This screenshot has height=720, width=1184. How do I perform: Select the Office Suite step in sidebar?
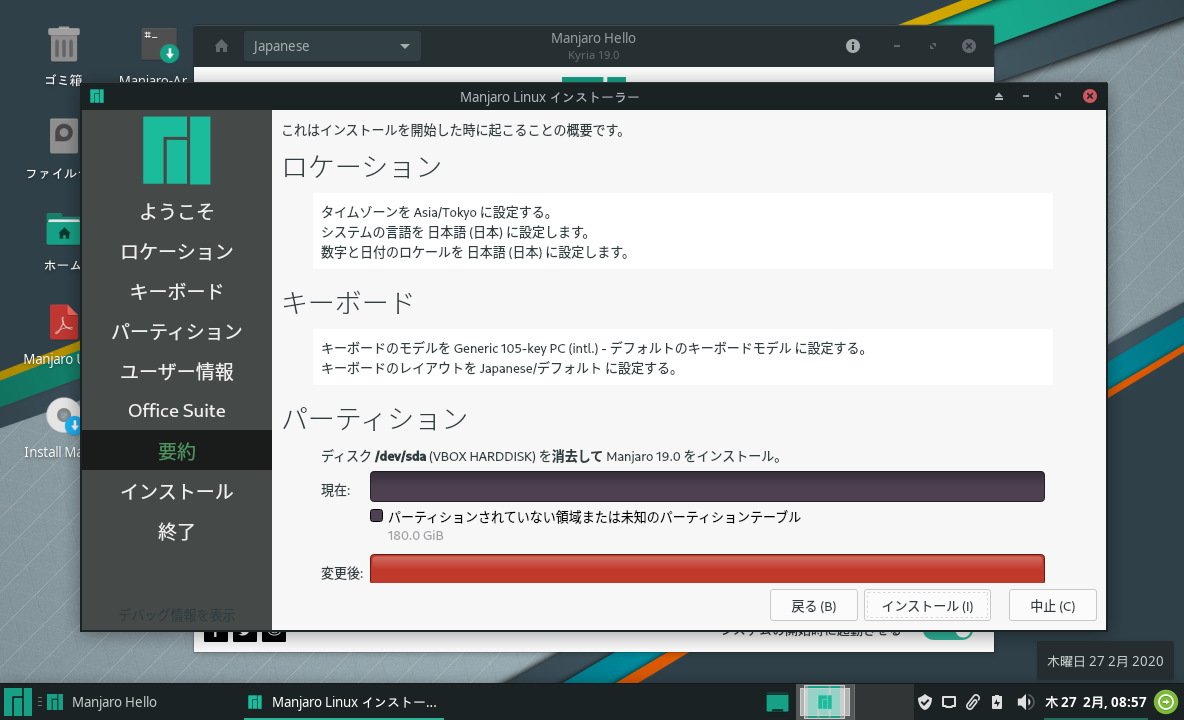(177, 411)
